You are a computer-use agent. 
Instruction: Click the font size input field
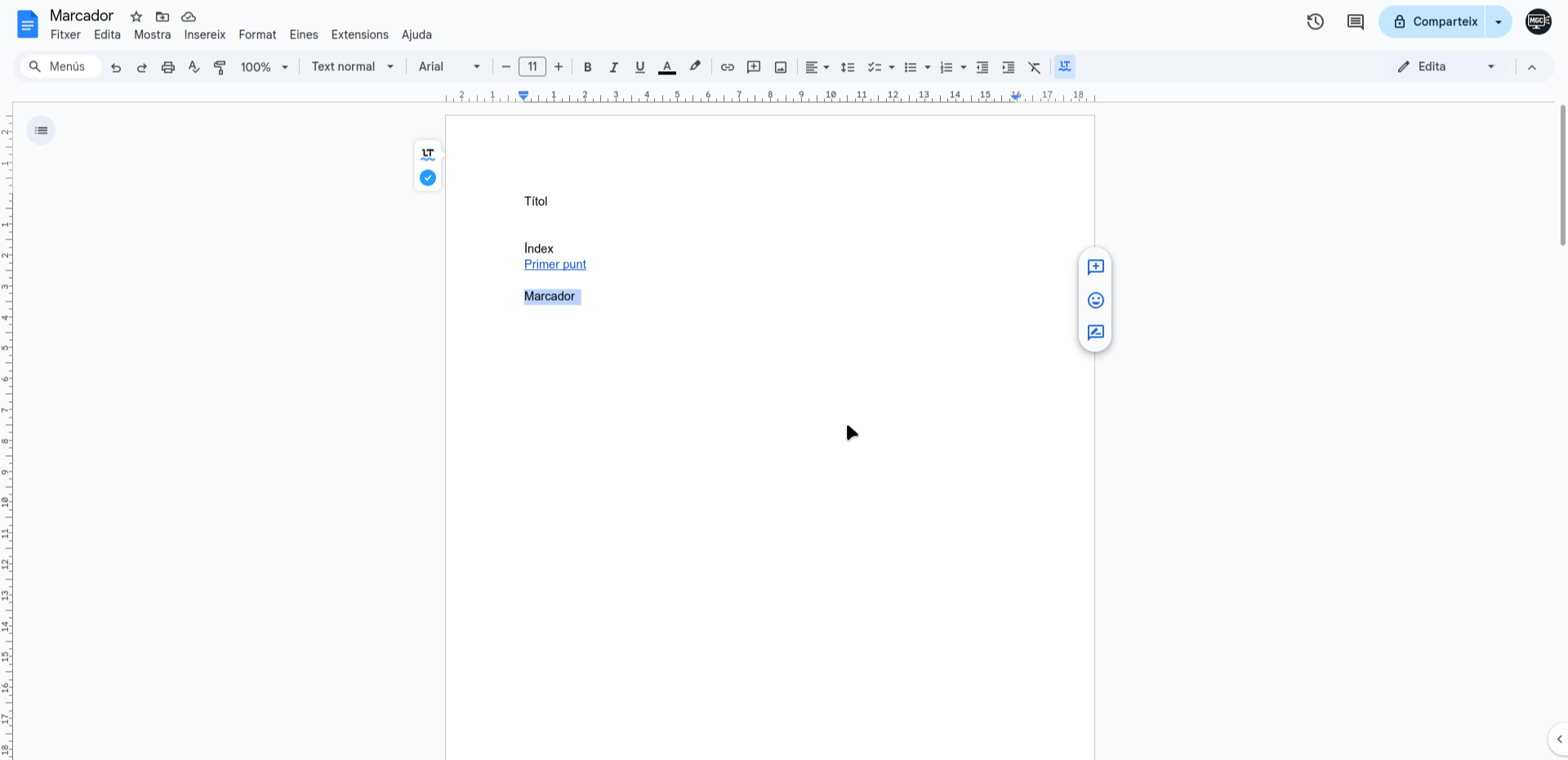tap(532, 67)
